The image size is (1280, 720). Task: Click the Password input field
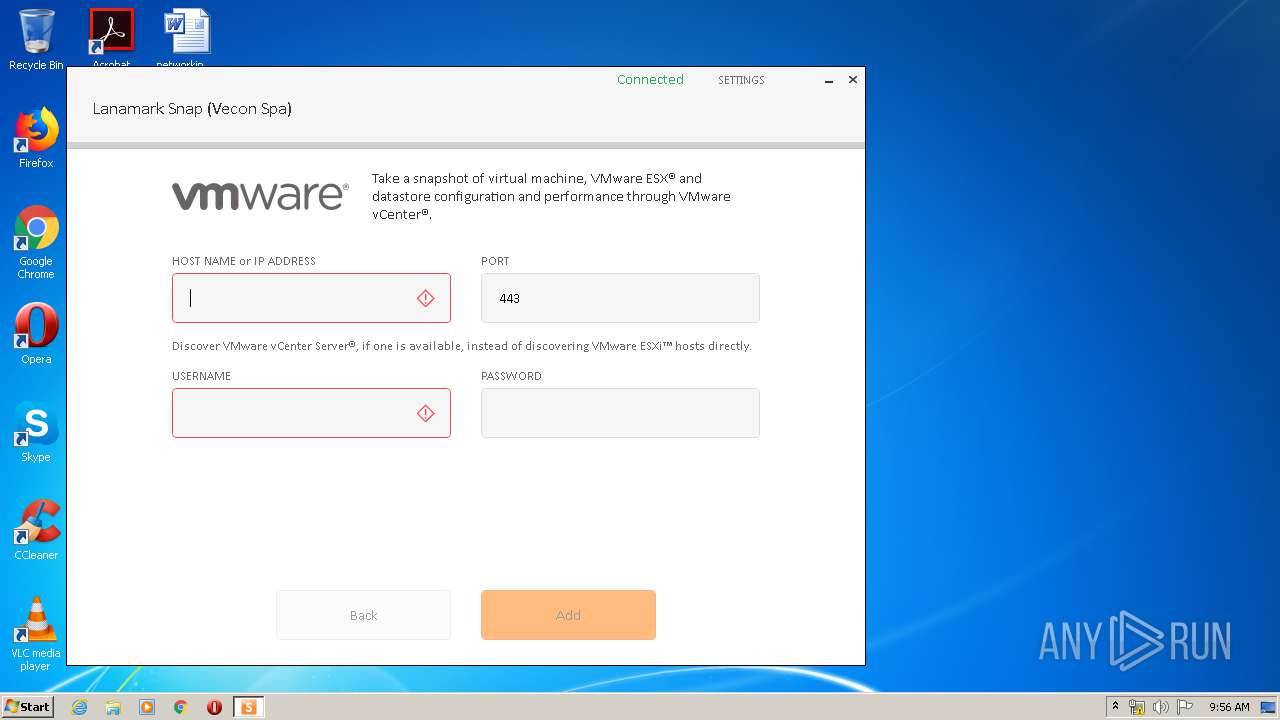(620, 413)
